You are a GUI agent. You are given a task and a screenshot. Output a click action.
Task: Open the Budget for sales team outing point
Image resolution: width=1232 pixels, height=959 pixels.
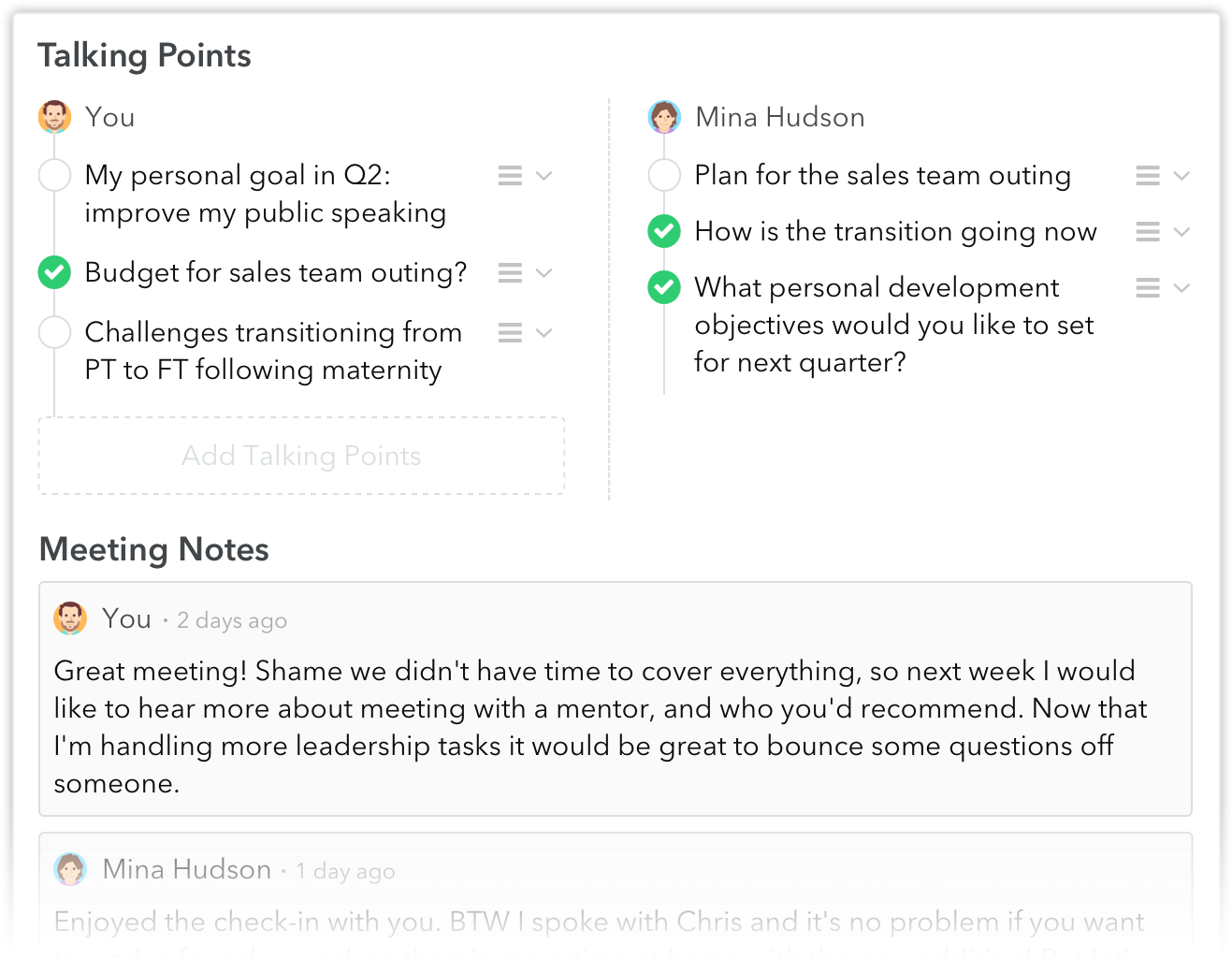tap(275, 273)
